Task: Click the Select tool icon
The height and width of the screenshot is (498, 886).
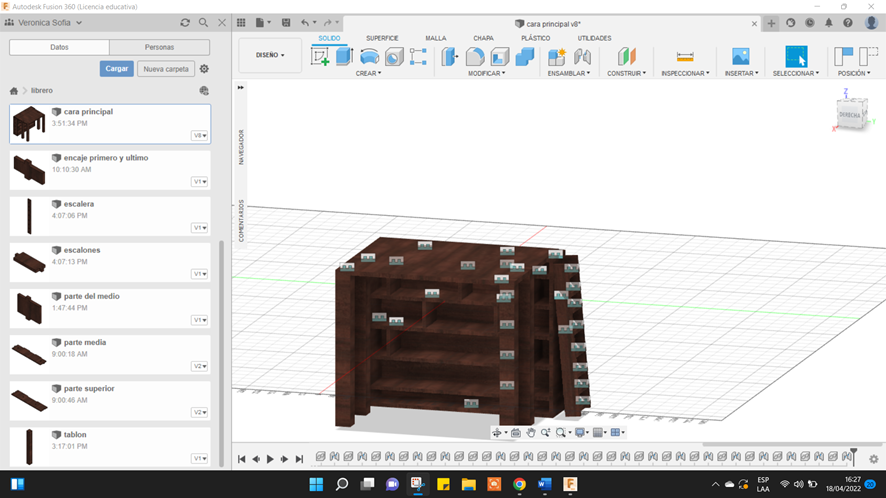Action: [x=796, y=57]
